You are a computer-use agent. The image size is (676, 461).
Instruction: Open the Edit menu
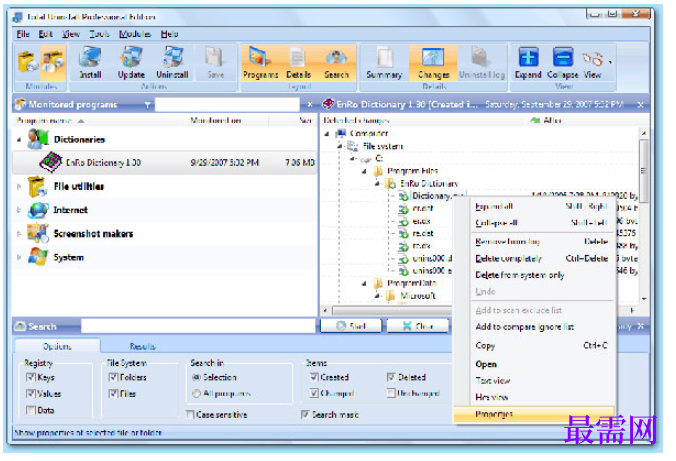46,34
